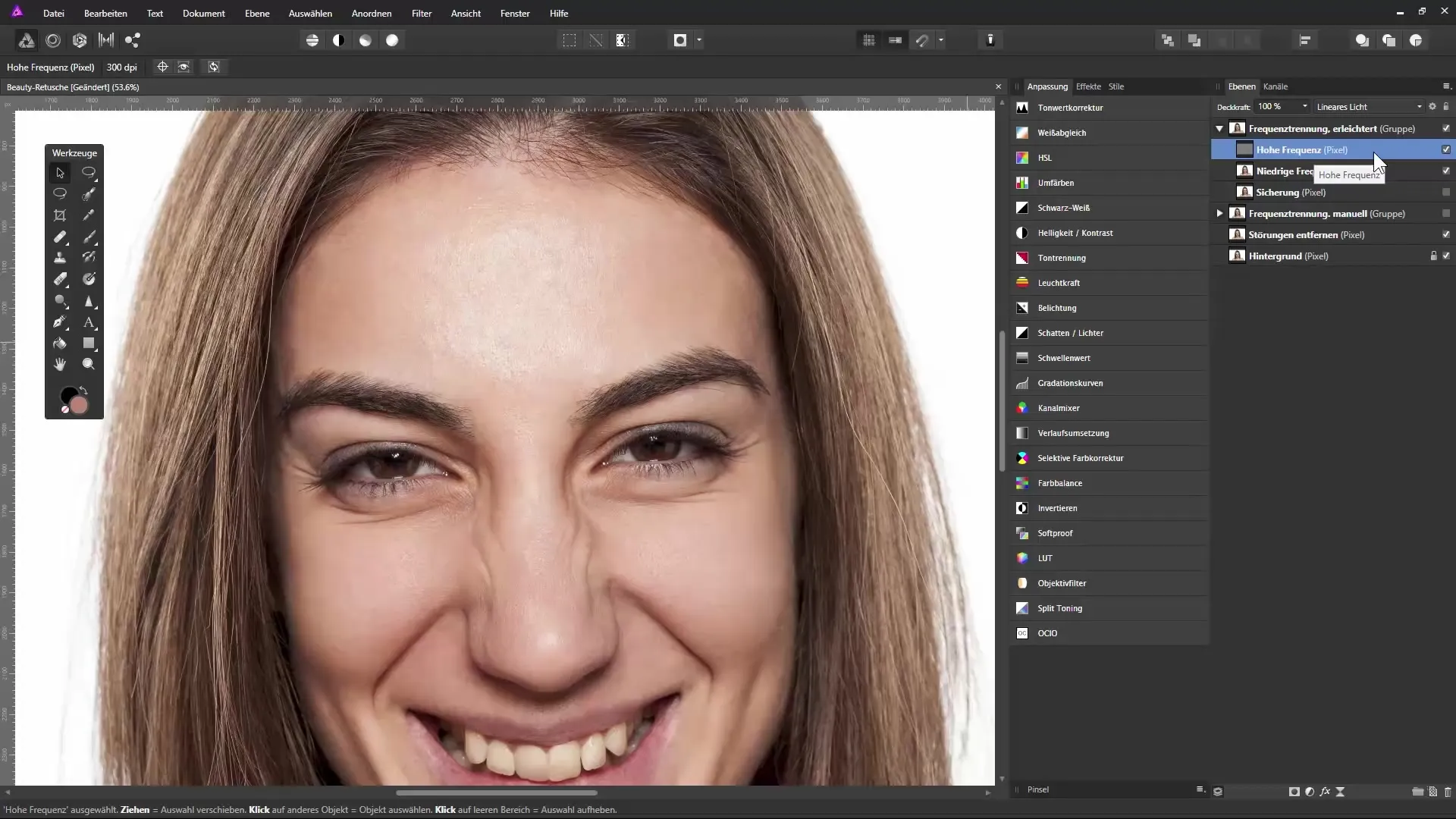Open the Auswählen menu
This screenshot has height=819, width=1456.
coord(310,14)
